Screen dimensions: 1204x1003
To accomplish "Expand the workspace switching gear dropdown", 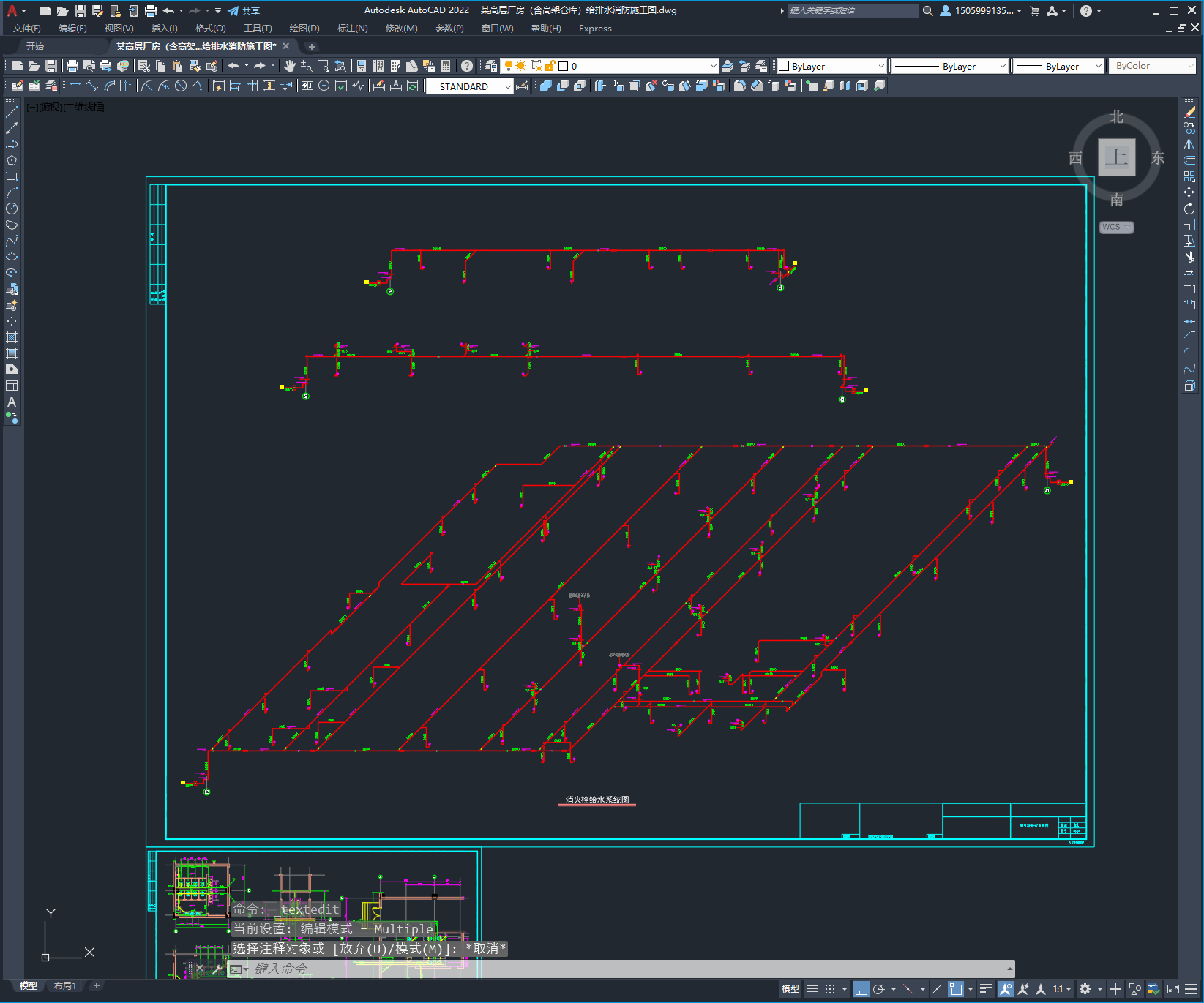I will [x=1099, y=989].
